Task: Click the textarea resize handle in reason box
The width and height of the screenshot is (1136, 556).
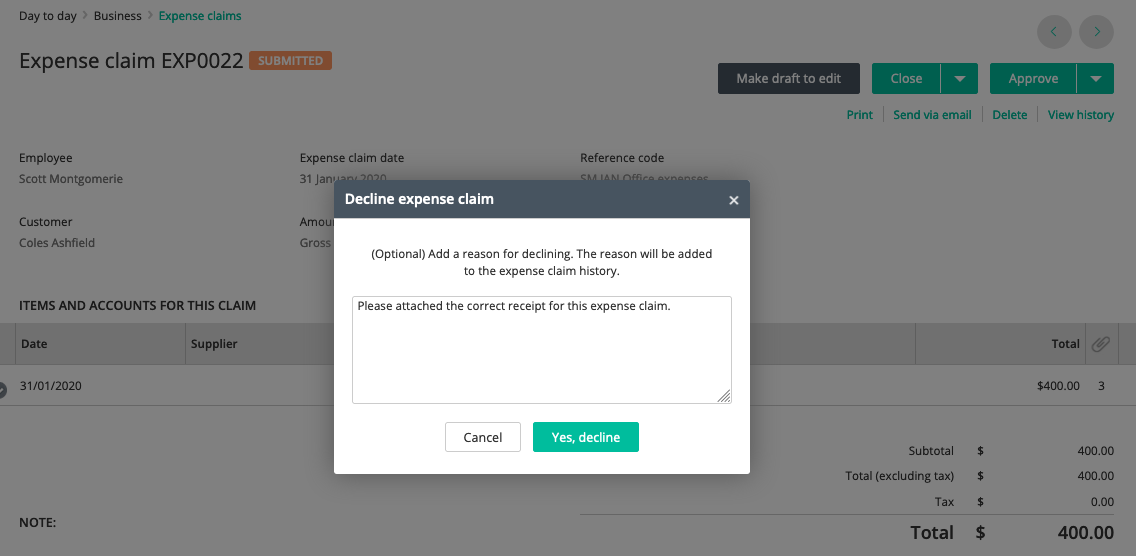Action: point(724,395)
